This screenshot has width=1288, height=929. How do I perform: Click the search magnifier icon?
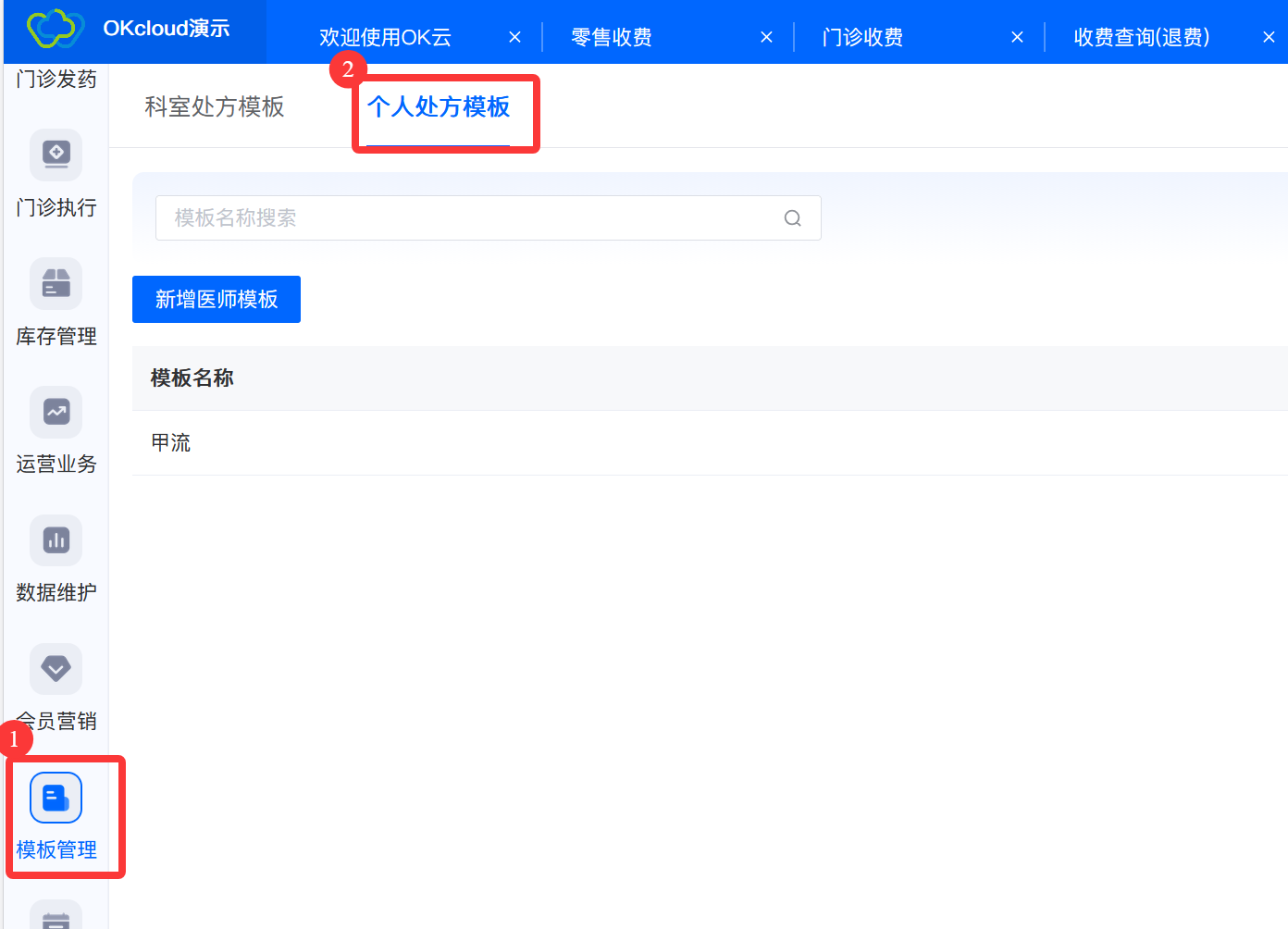pyautogui.click(x=792, y=218)
